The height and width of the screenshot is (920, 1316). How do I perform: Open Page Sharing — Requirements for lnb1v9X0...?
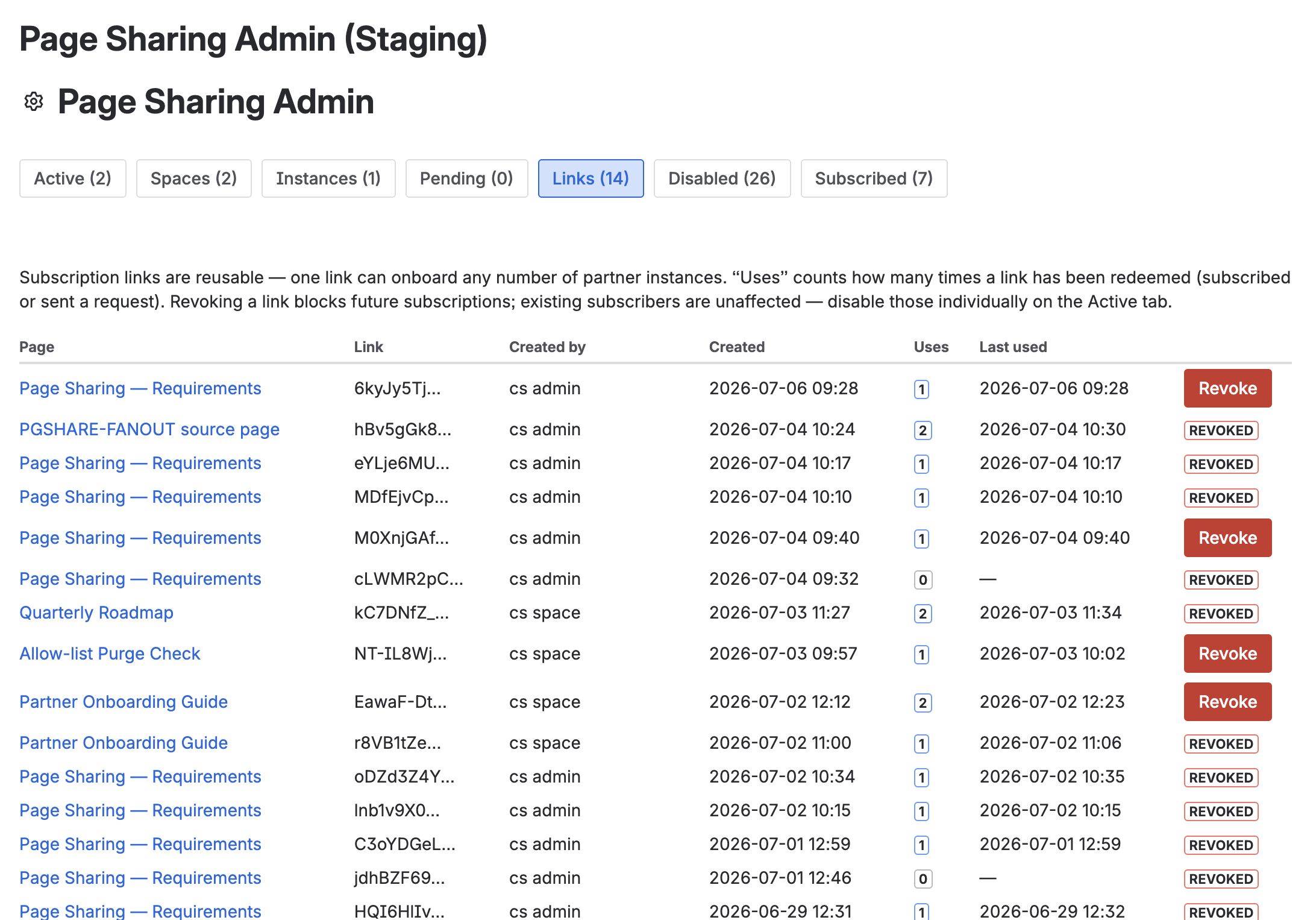[x=140, y=810]
